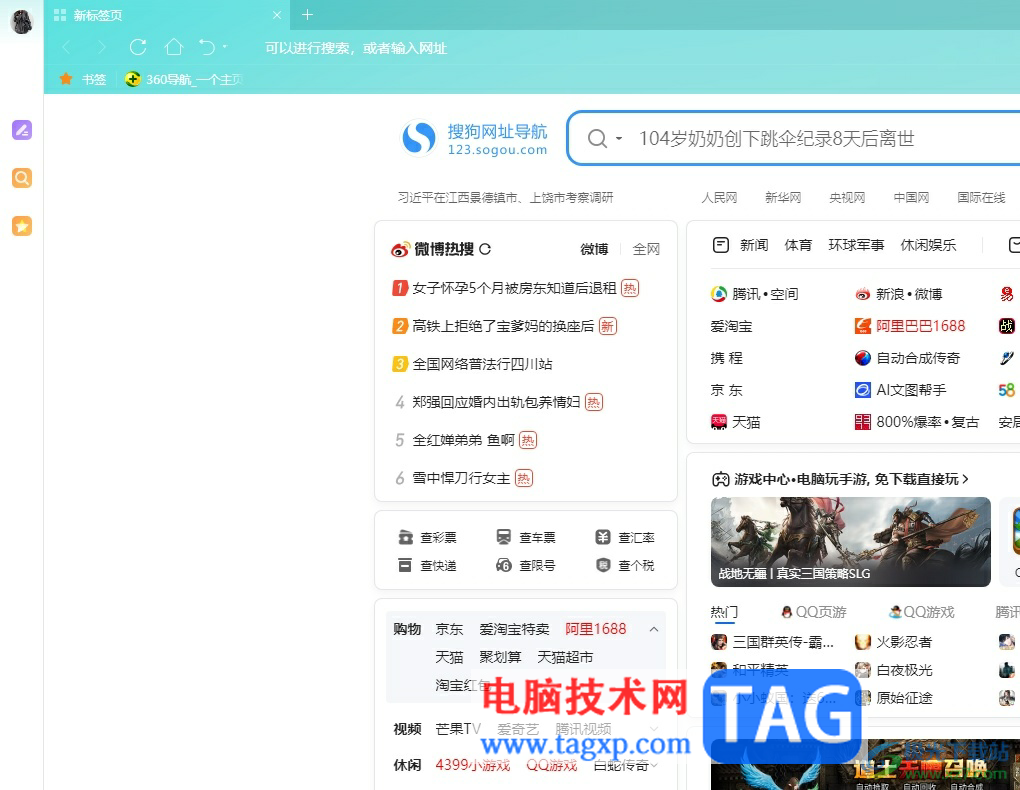Open the search engine dropdown arrow
Viewport: 1020px width, 790px height.
(x=619, y=139)
